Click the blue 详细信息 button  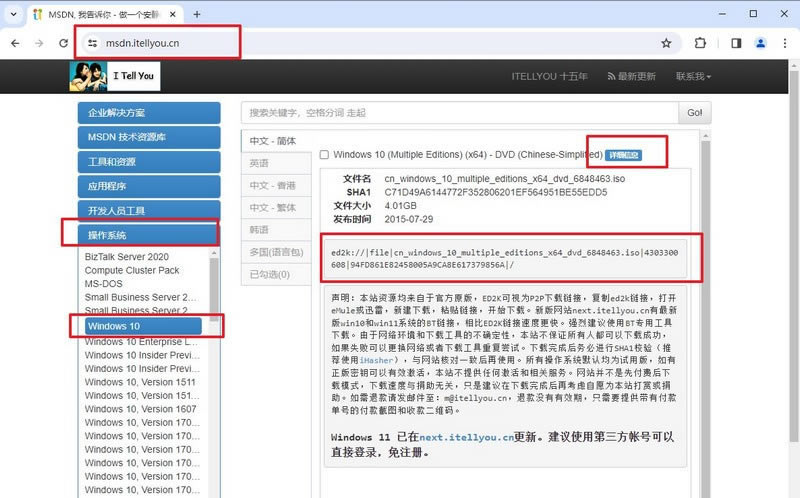pos(623,155)
